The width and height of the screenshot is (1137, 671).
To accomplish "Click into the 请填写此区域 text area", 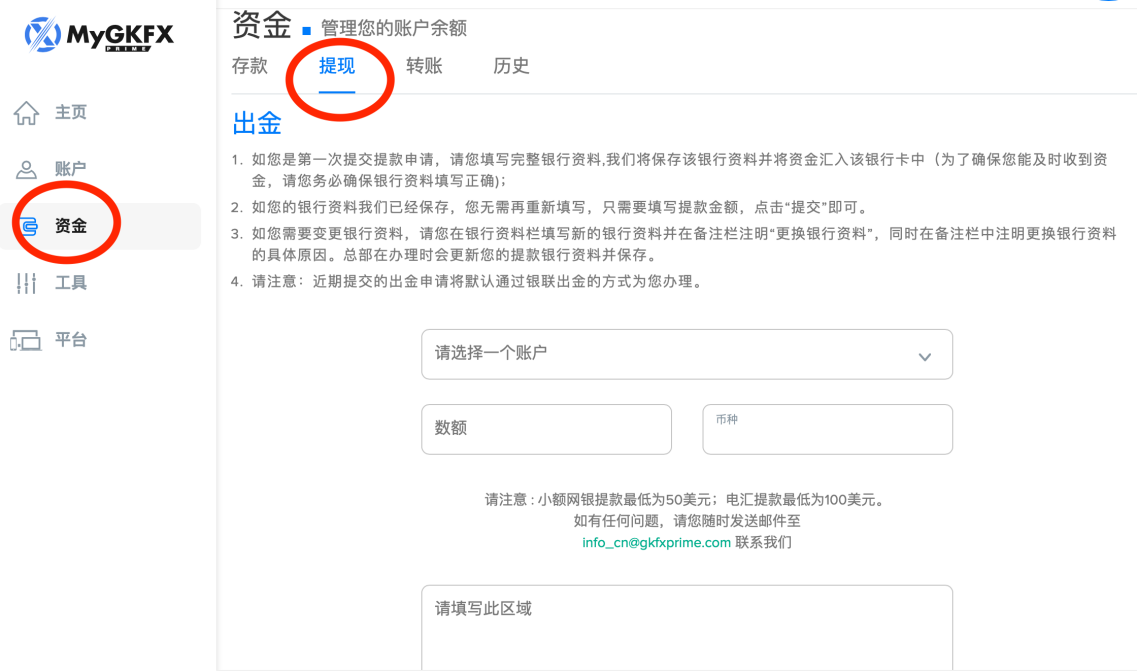I will tap(686, 628).
